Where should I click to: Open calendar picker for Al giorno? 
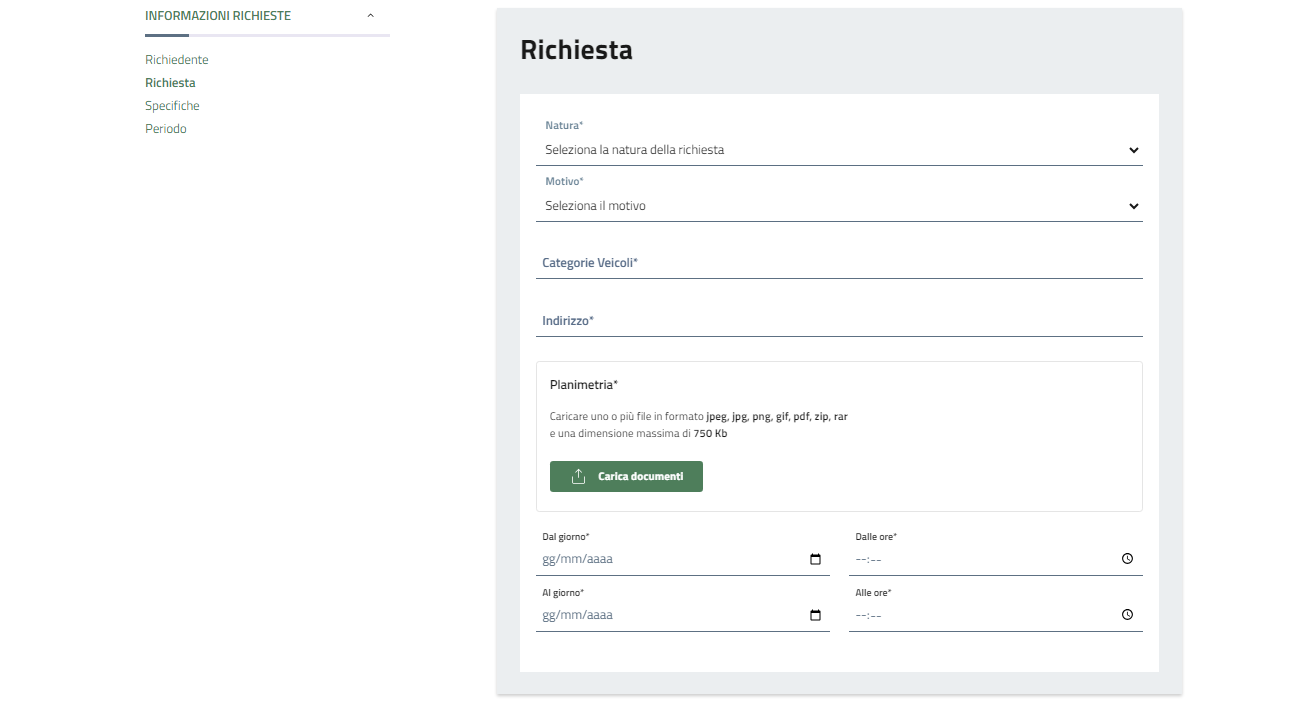tap(815, 615)
